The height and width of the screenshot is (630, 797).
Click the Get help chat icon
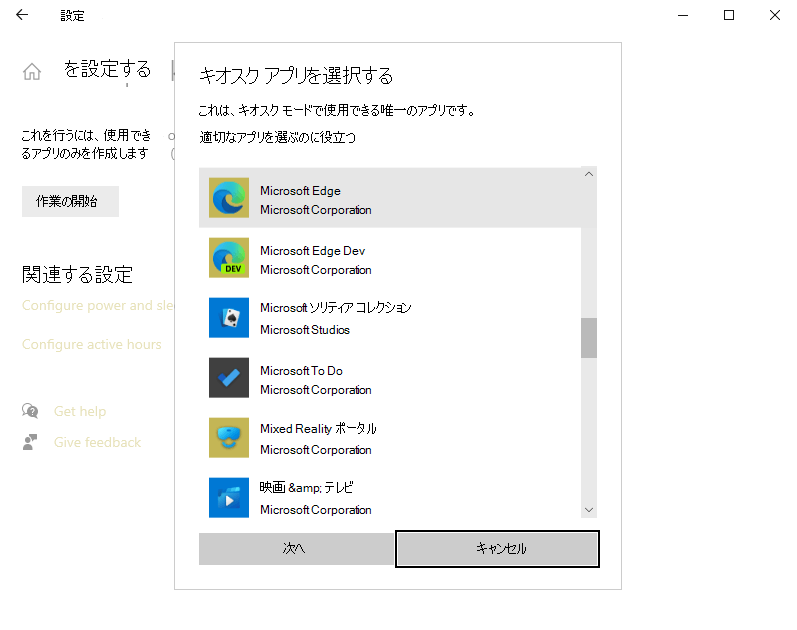coord(30,410)
